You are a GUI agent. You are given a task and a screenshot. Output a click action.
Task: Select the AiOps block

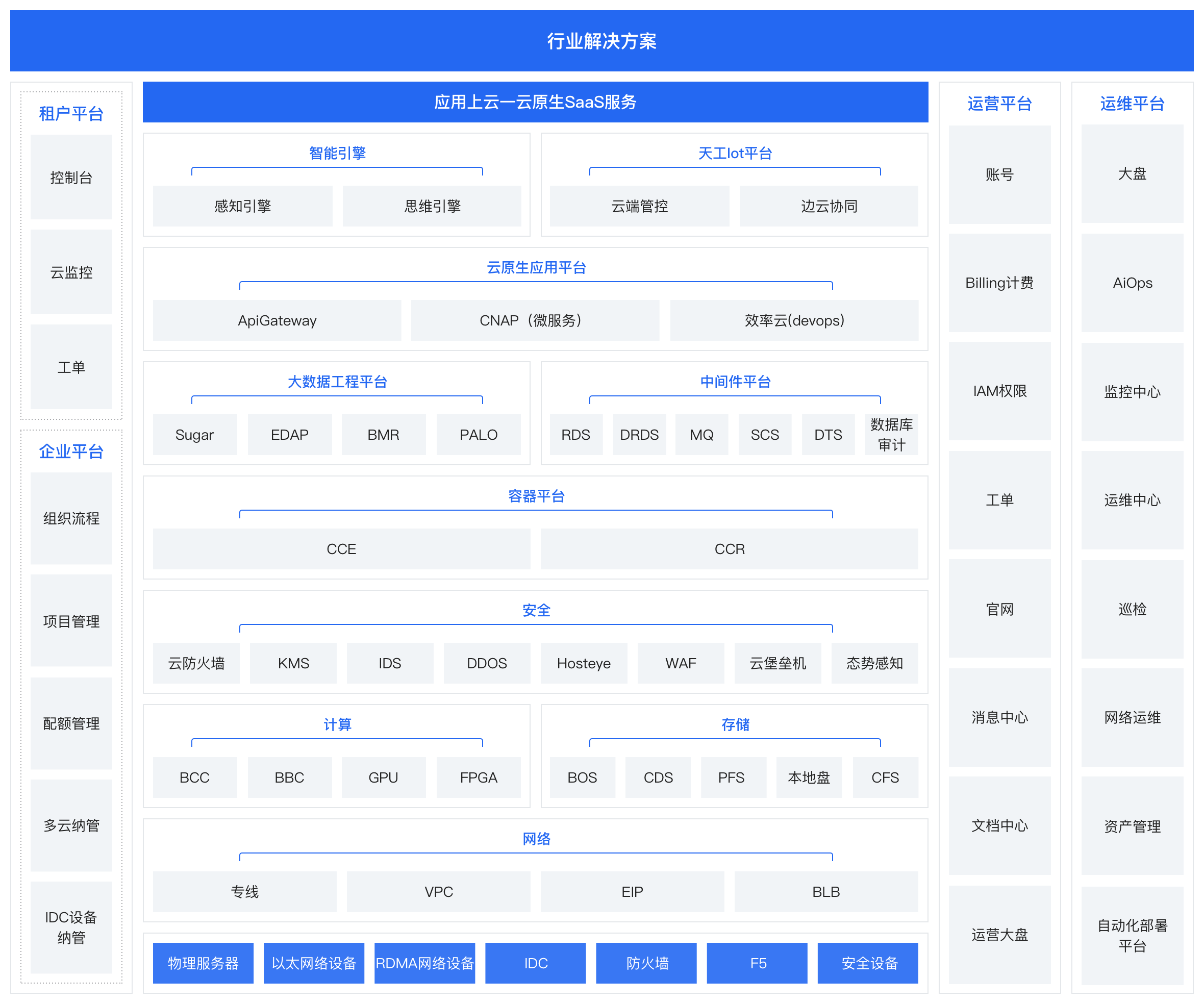click(x=1133, y=283)
